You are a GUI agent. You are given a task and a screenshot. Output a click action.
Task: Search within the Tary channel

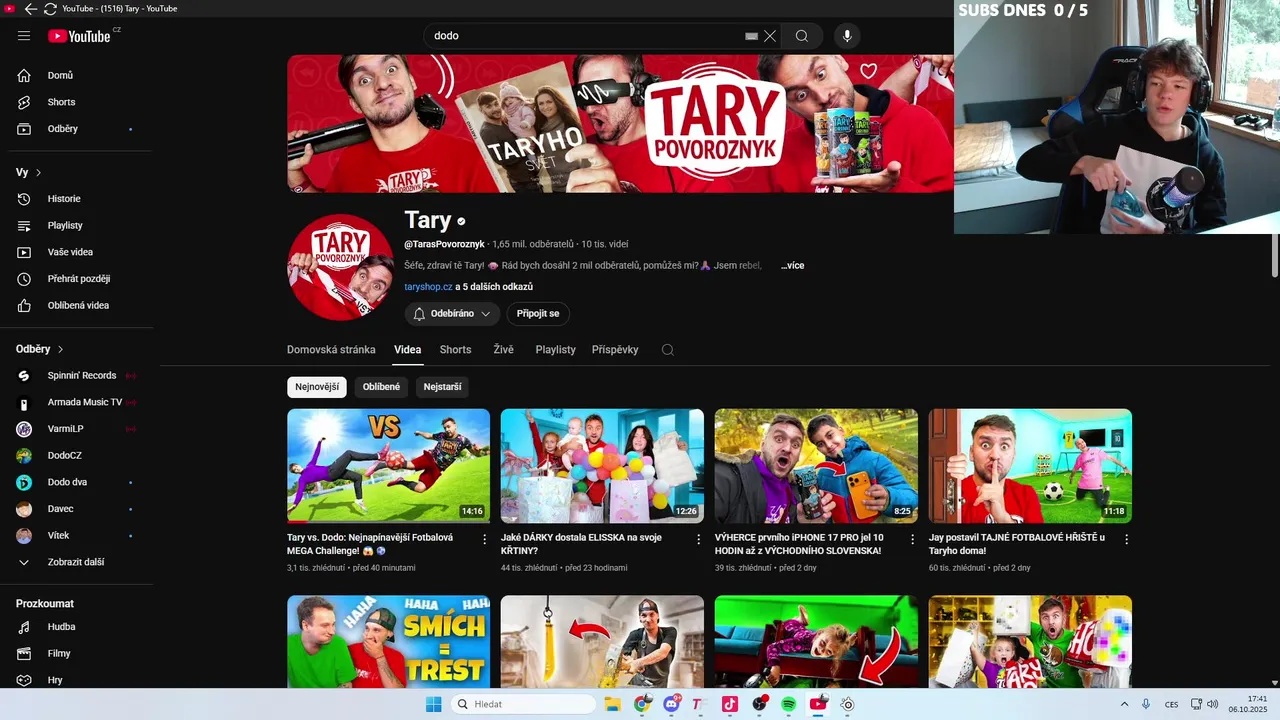click(668, 350)
